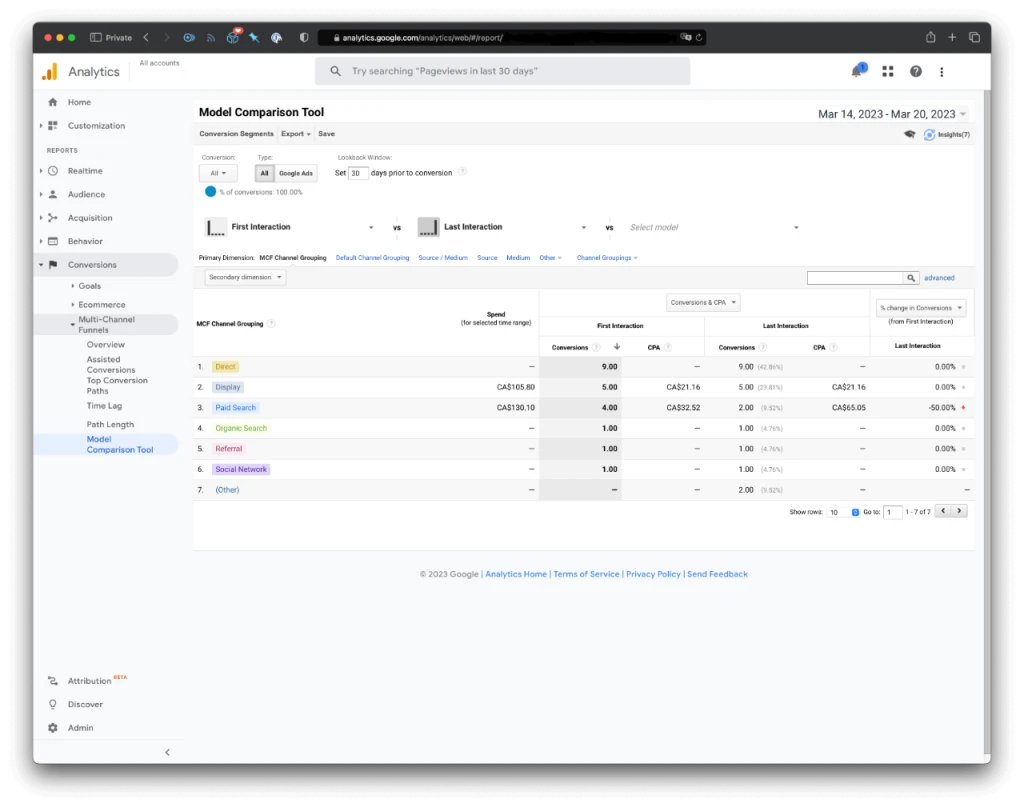Open the Secondary dimension dropdown
1024x807 pixels.
click(x=245, y=277)
